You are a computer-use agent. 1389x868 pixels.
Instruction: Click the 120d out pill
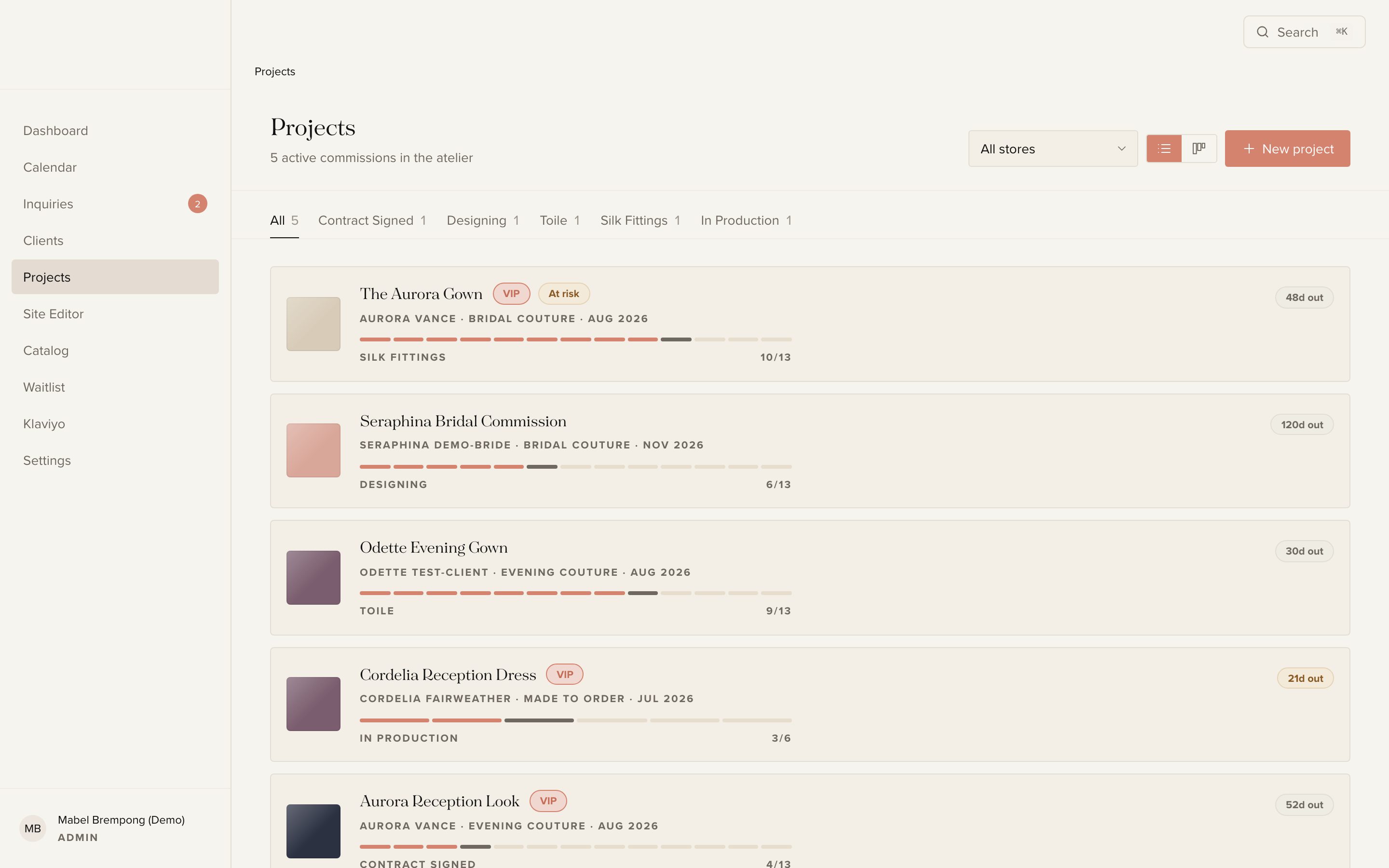click(1302, 425)
